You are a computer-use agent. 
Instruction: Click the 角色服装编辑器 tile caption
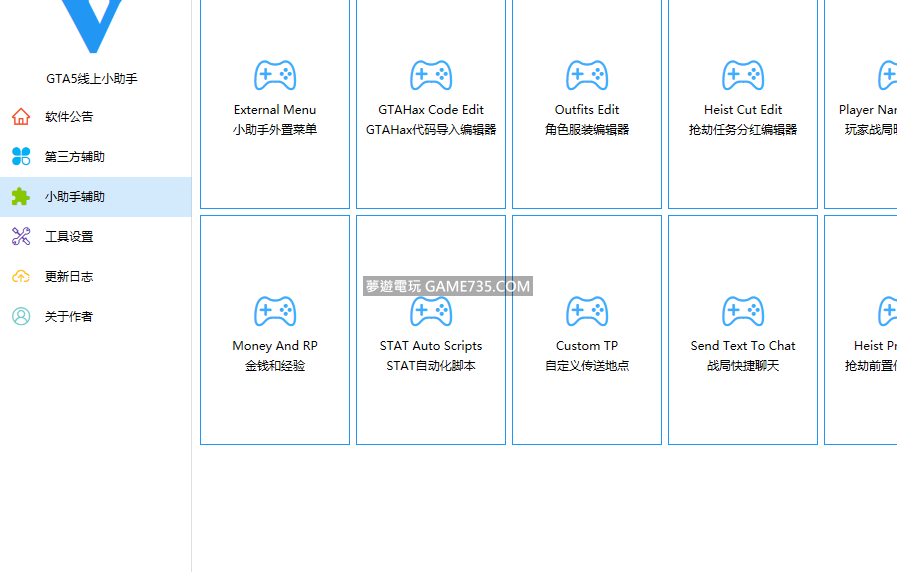[587, 130]
